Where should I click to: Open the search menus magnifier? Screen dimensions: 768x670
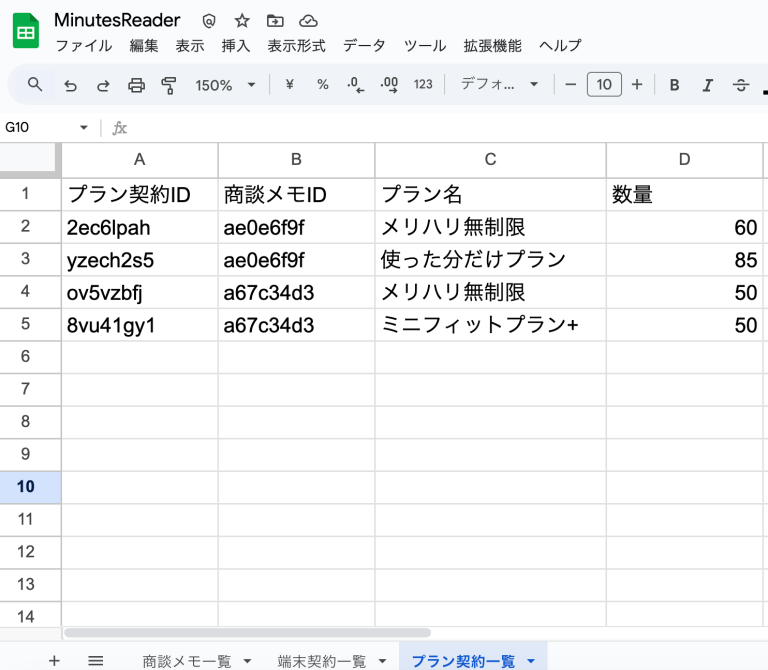[35, 85]
